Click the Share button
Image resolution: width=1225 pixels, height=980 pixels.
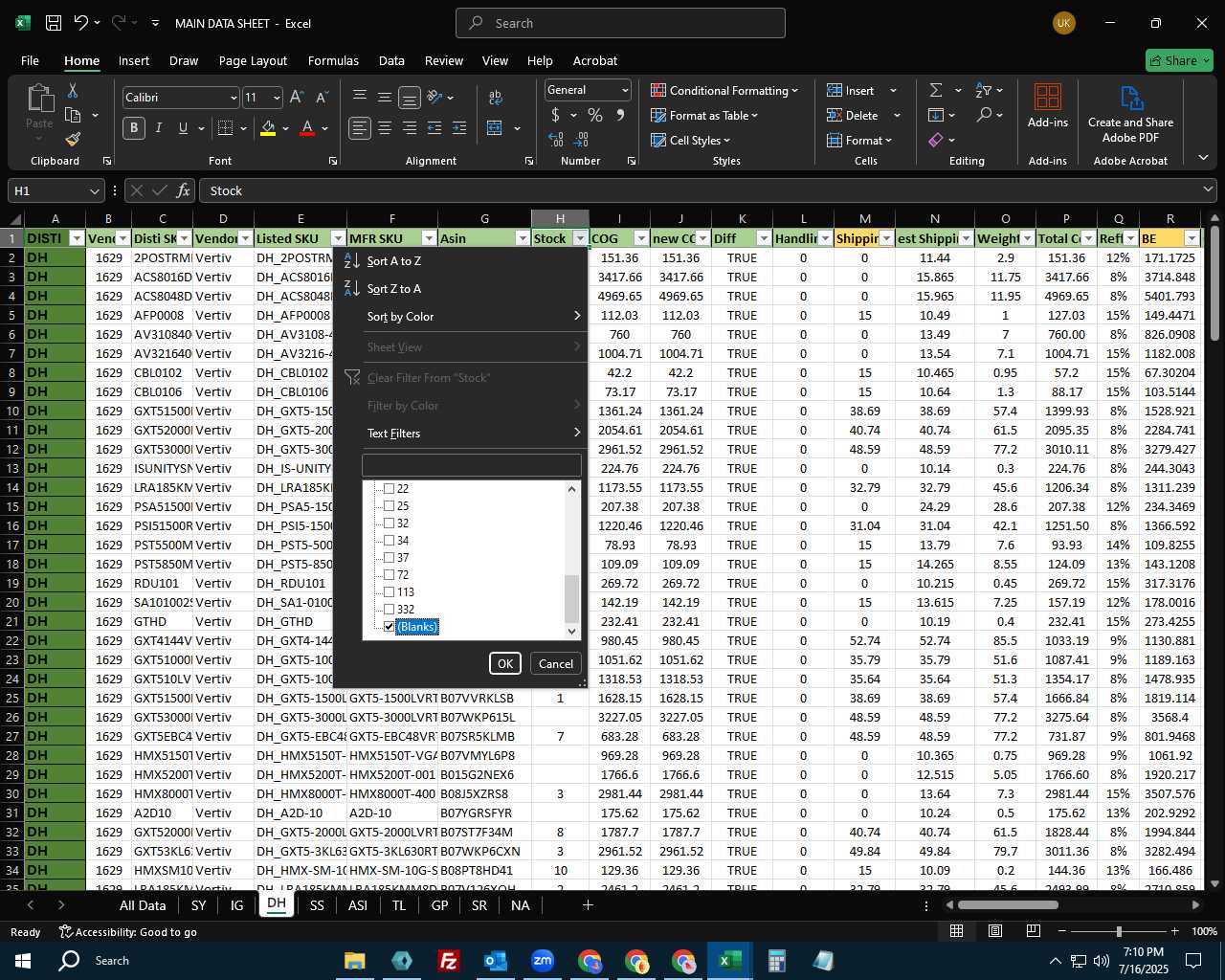[1180, 60]
